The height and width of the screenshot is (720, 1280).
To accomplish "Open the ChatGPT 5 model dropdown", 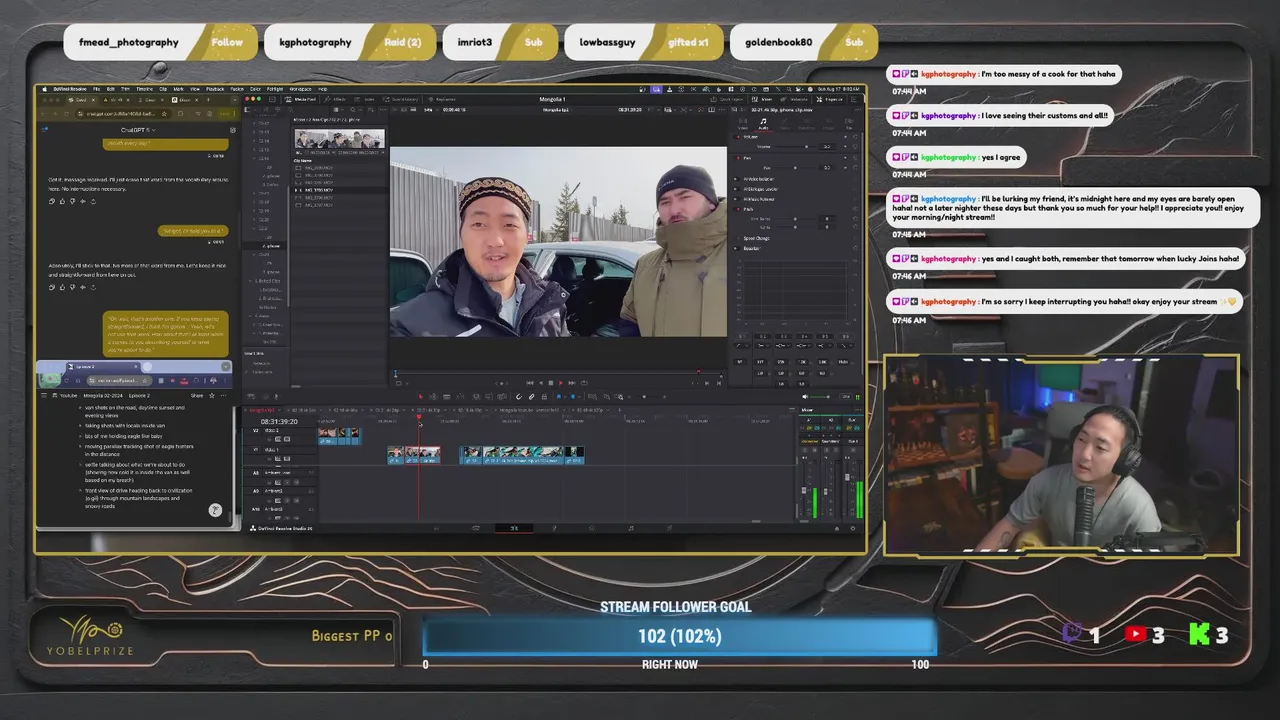I will click(x=137, y=130).
